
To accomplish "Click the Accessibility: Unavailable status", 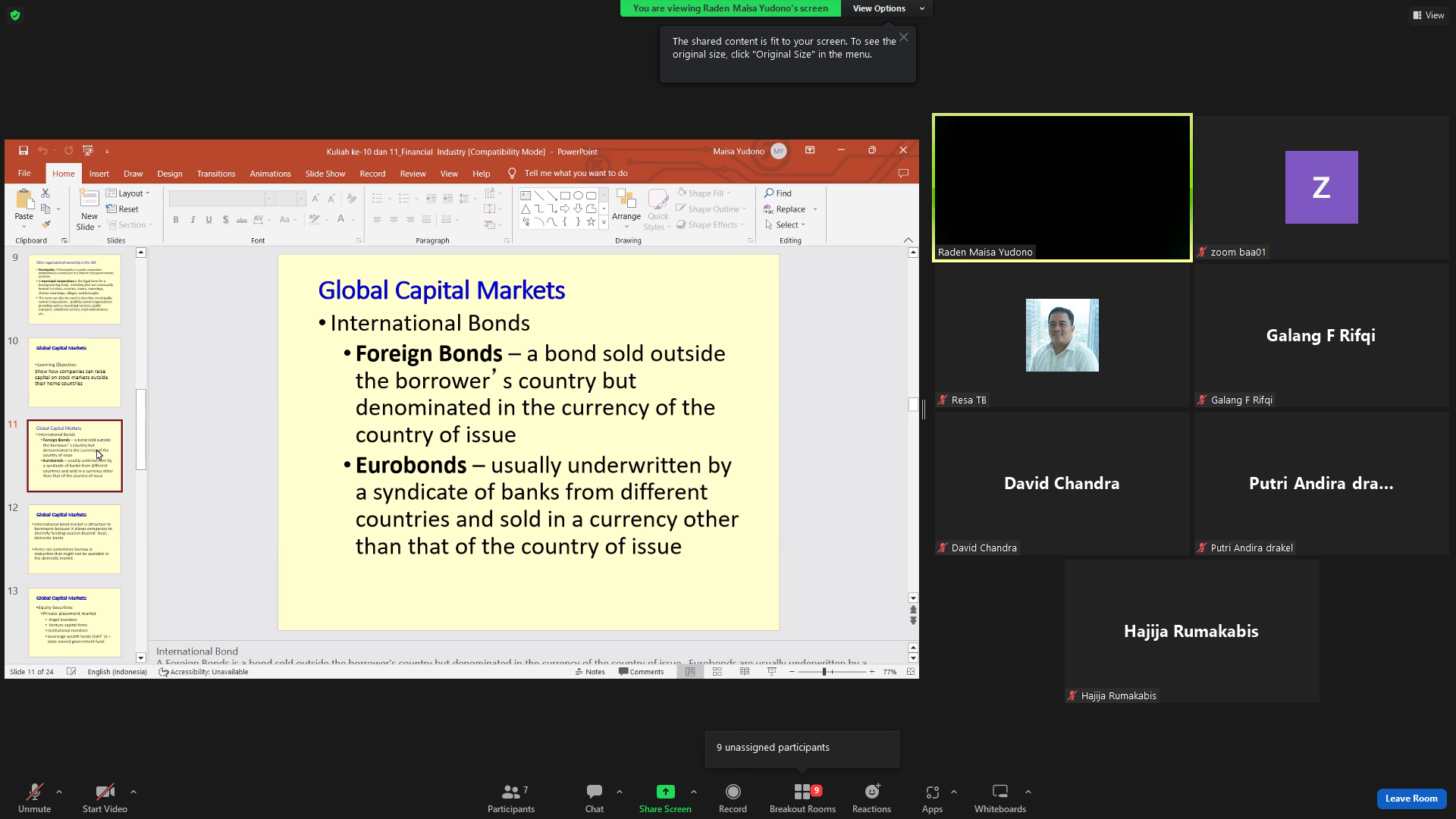I will point(203,672).
